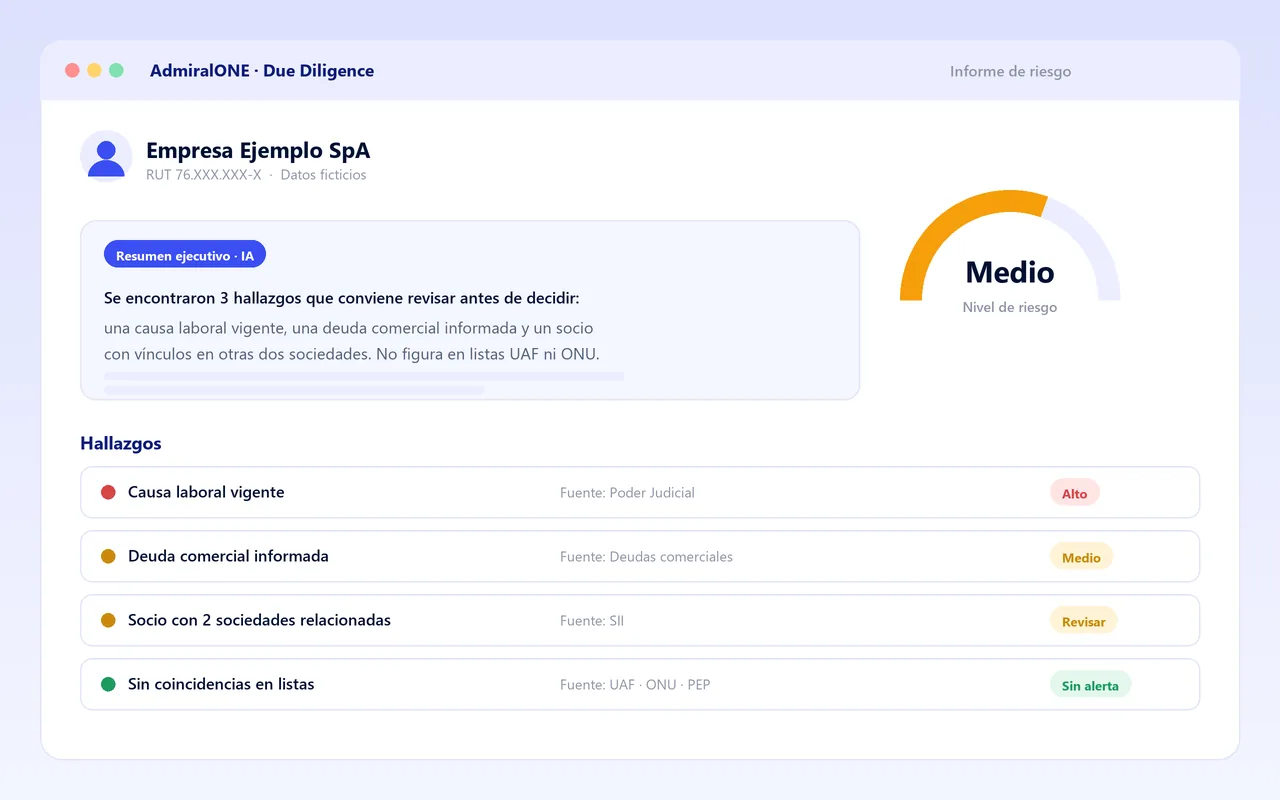This screenshot has width=1280, height=800.
Task: Click the RUT 76.XXX.XXX-X text
Action: (204, 175)
